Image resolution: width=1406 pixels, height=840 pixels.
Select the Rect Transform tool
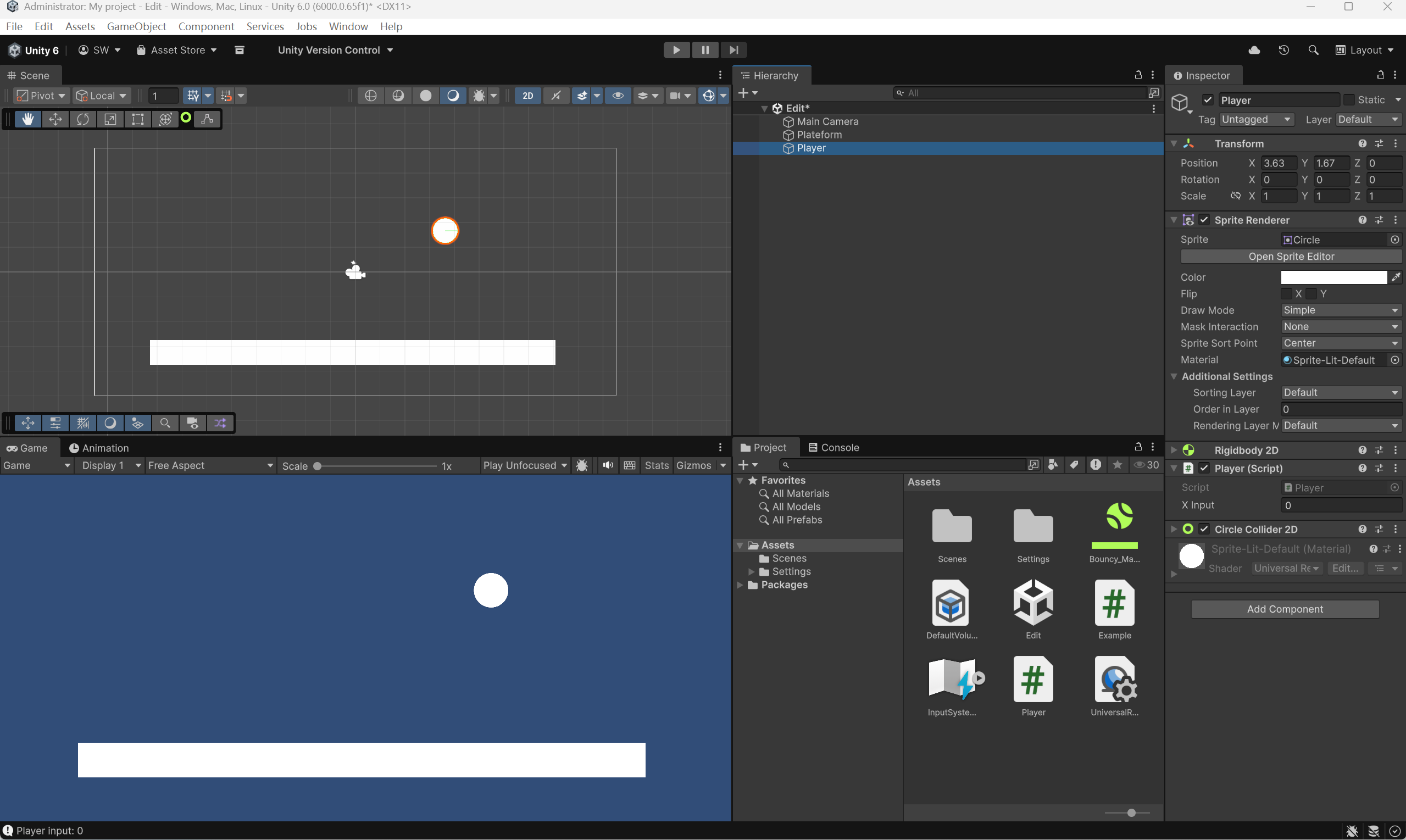(x=137, y=119)
